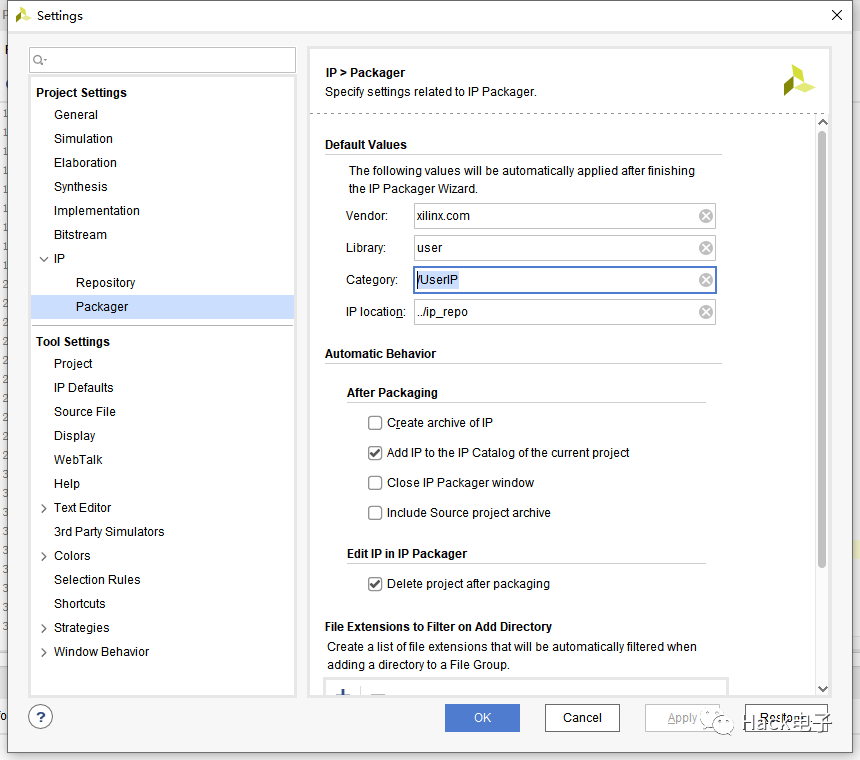Screen dimensions: 860x760
Task: Enable Create archive of IP
Action: (375, 423)
